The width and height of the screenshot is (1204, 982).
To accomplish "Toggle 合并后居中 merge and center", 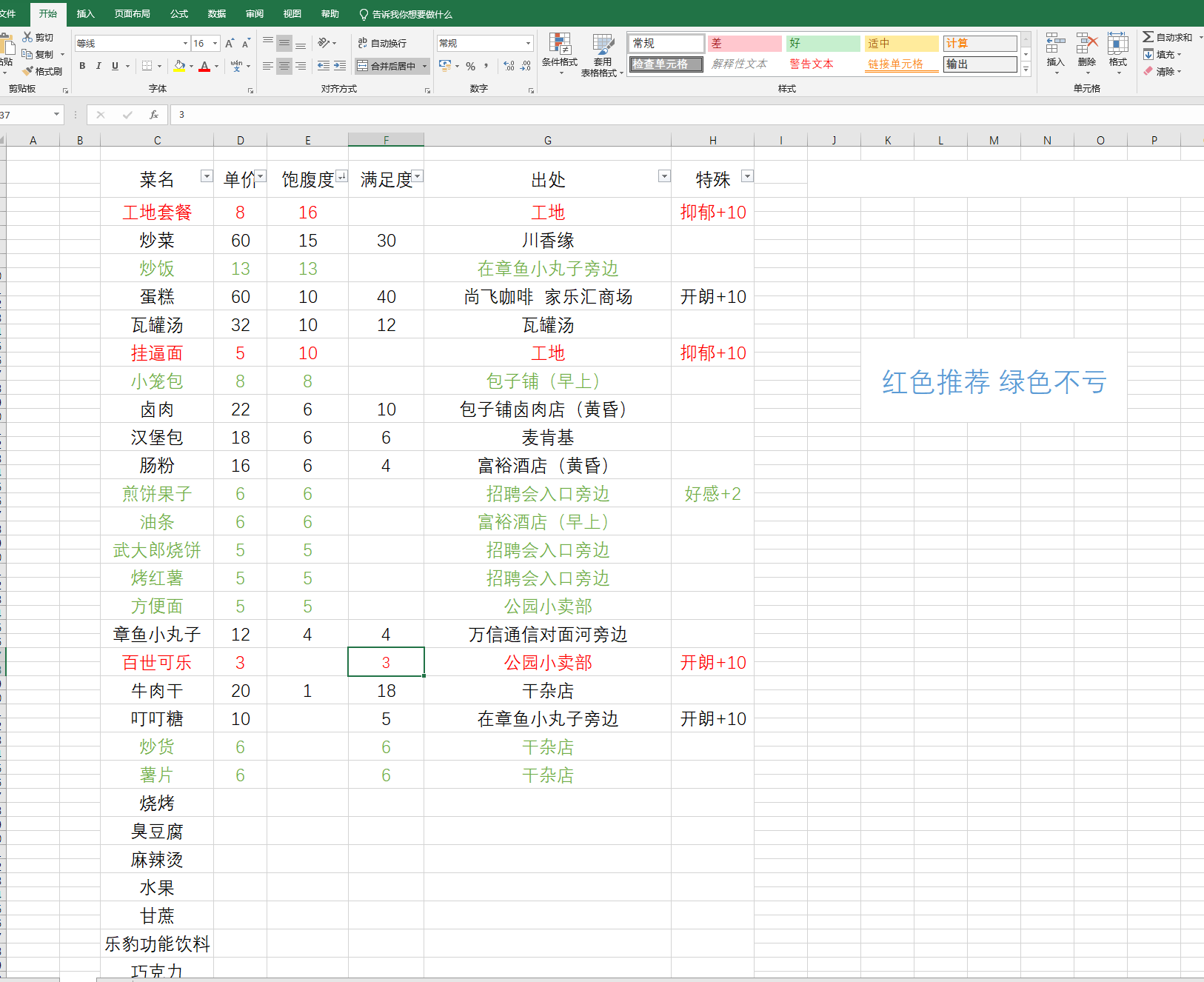I will [x=387, y=66].
